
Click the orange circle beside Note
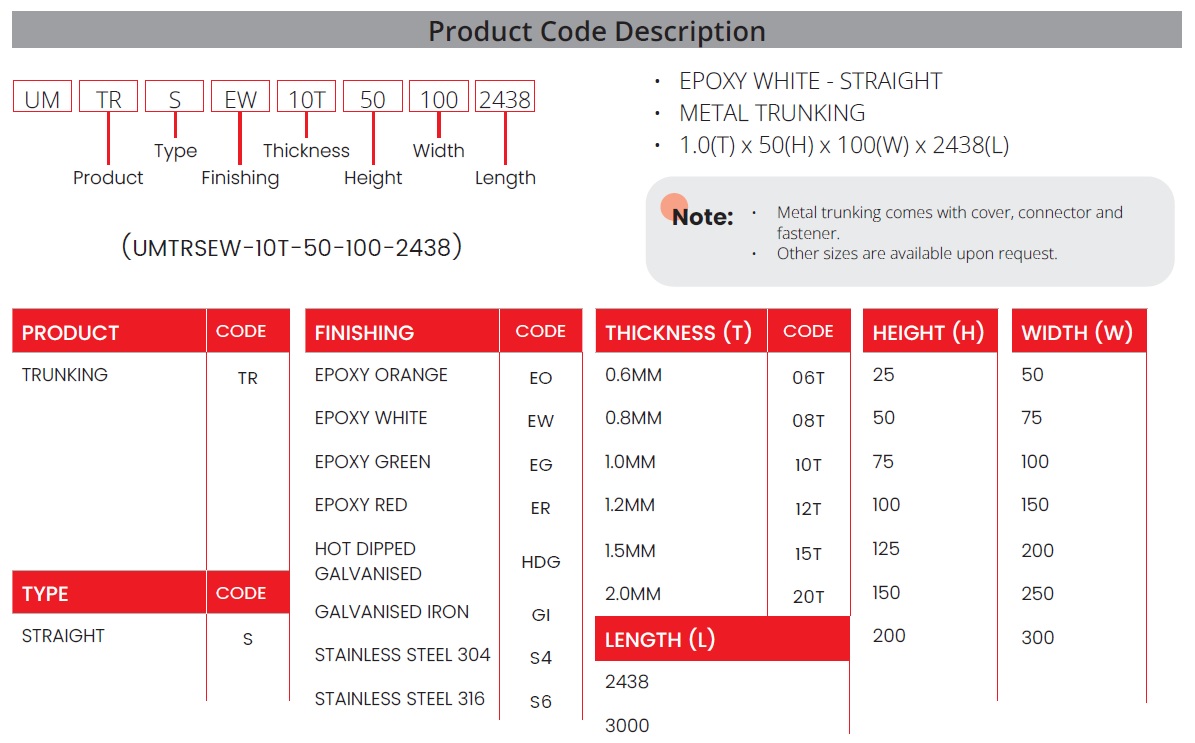pyautogui.click(x=674, y=205)
